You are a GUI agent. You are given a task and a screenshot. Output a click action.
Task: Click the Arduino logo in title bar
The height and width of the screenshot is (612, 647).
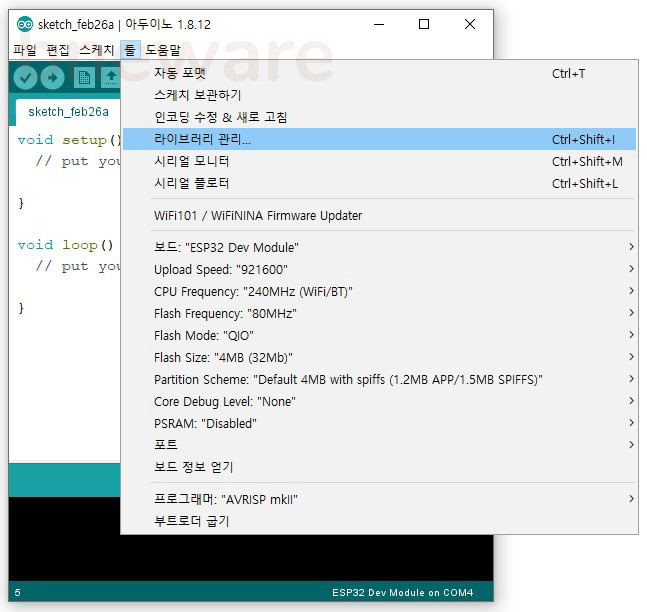click(x=25, y=25)
